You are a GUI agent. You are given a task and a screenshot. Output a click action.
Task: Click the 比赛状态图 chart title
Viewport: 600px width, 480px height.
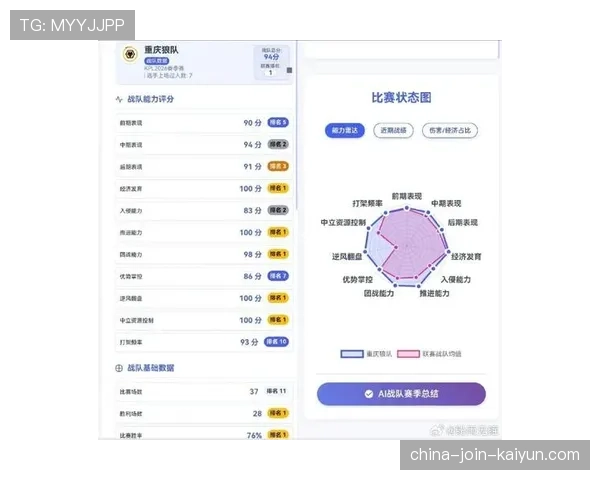401,98
